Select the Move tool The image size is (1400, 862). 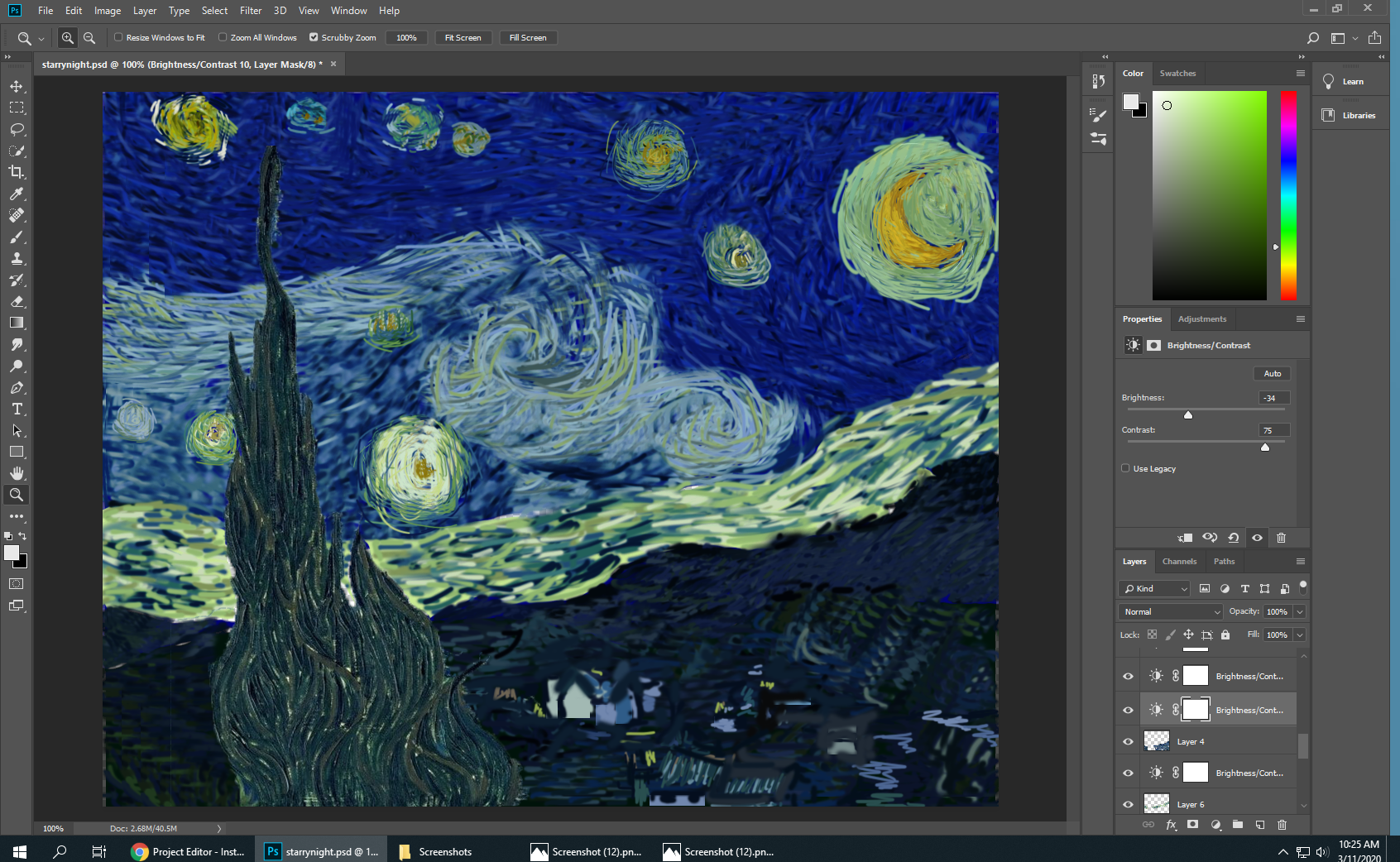pyautogui.click(x=17, y=86)
